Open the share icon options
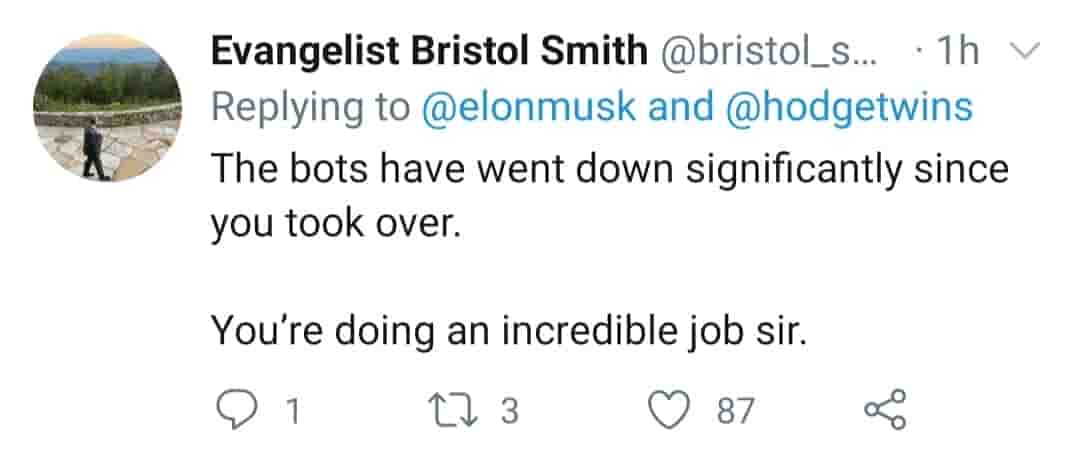The height and width of the screenshot is (453, 1080). pyautogui.click(x=884, y=410)
